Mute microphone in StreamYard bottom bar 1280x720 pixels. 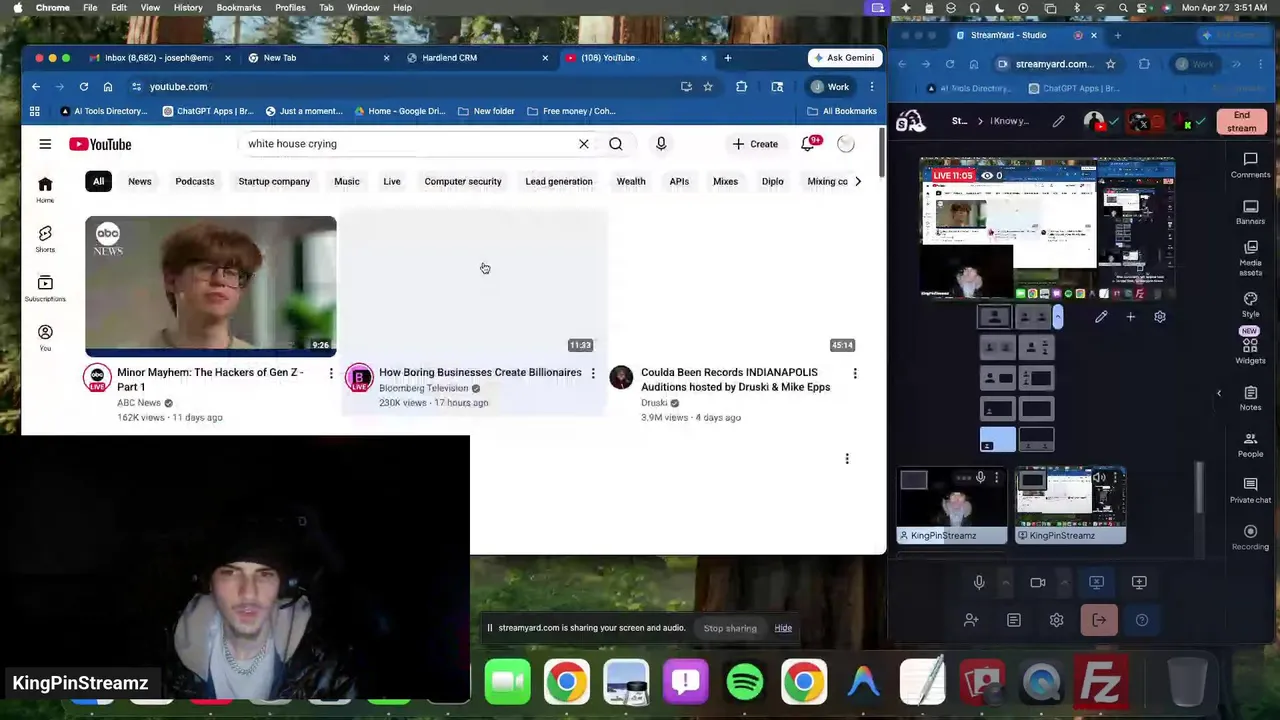click(x=979, y=583)
